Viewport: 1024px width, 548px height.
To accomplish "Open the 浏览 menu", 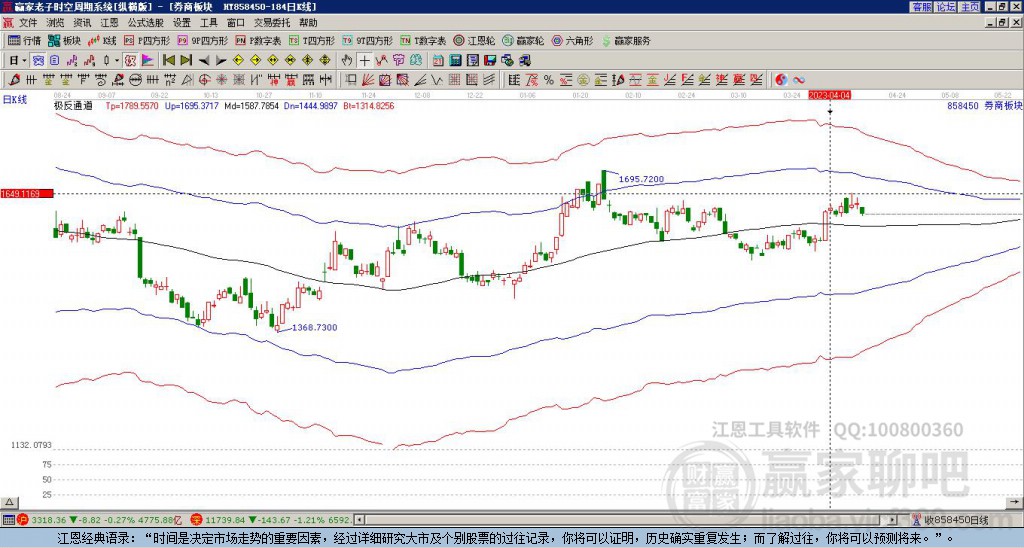I will tap(56, 23).
